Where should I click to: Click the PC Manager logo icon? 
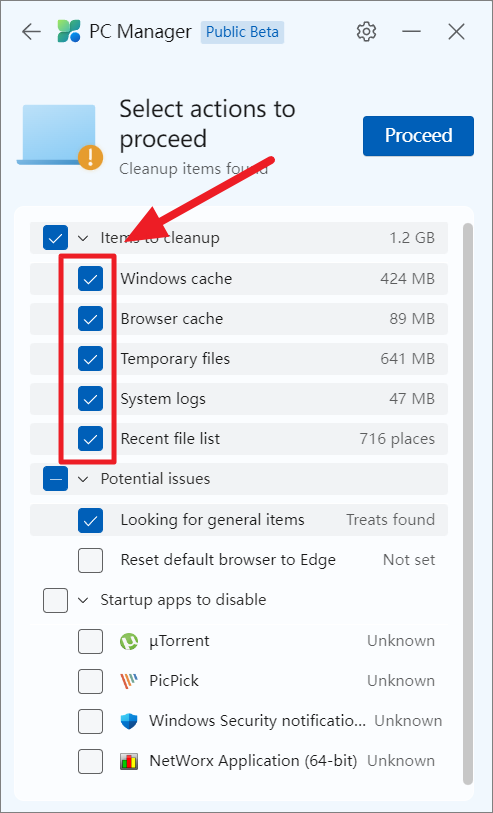pos(69,32)
